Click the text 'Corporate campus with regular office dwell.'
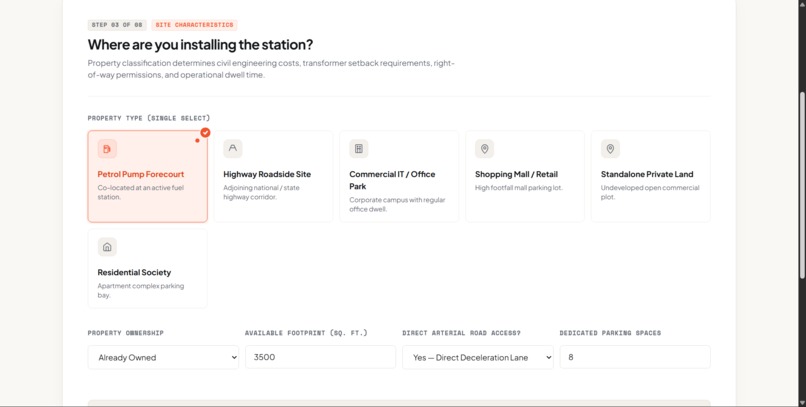The width and height of the screenshot is (806, 407). [x=397, y=205]
